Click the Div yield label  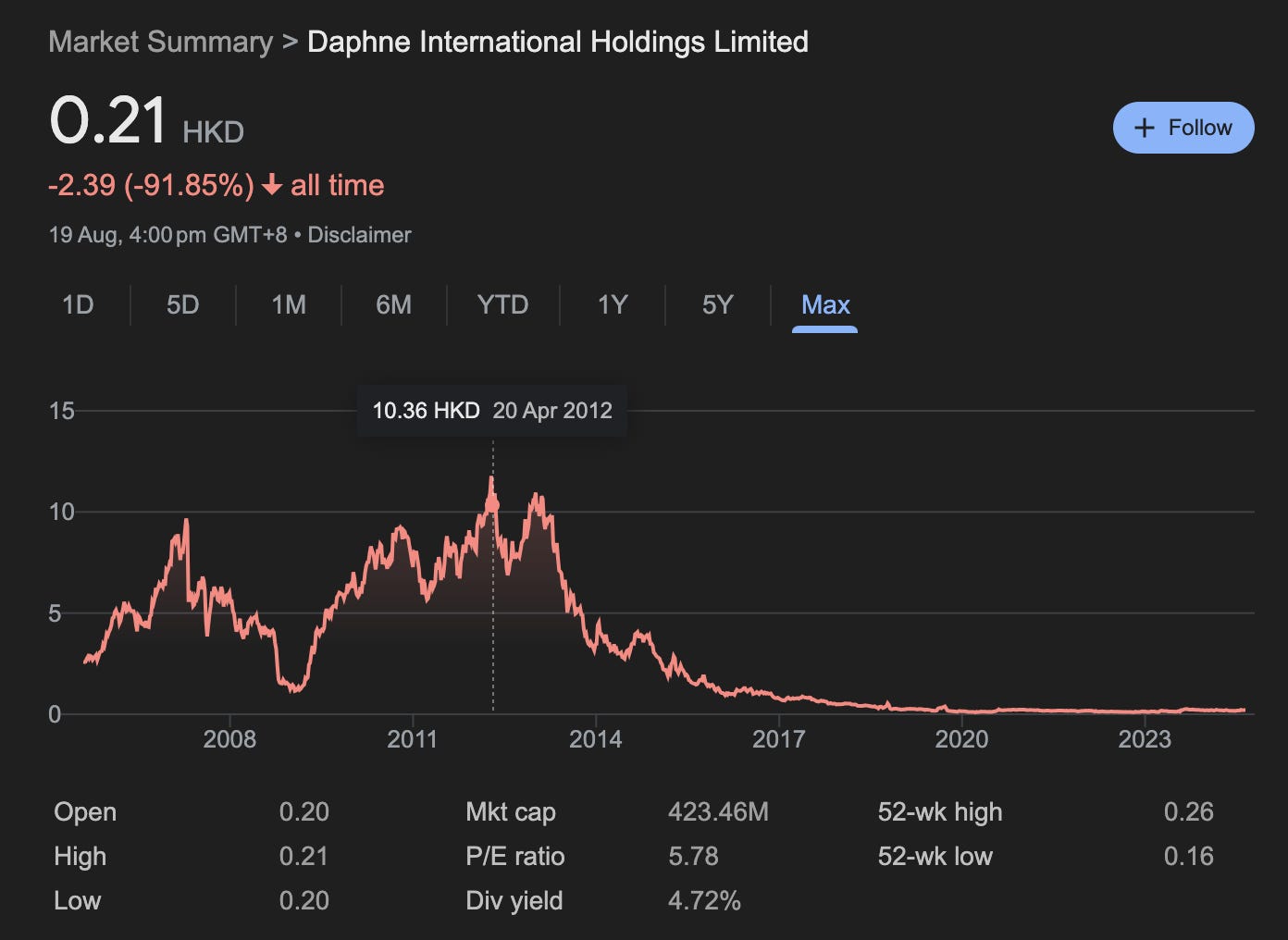tap(514, 901)
